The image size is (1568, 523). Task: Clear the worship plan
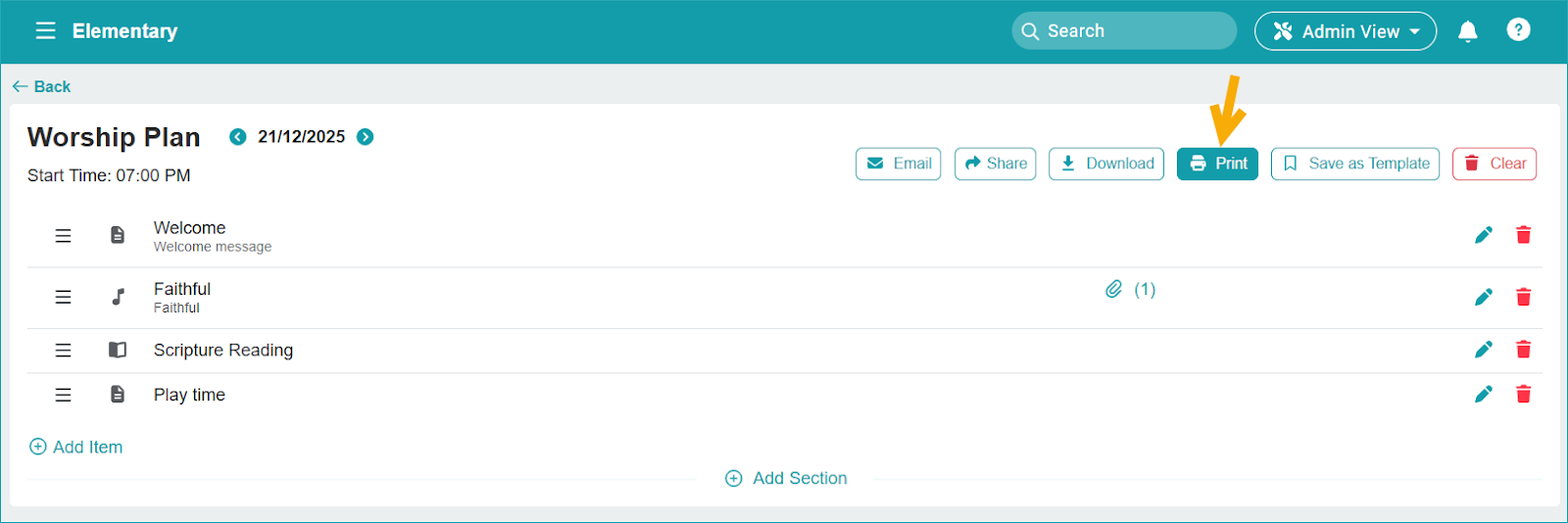point(1494,164)
